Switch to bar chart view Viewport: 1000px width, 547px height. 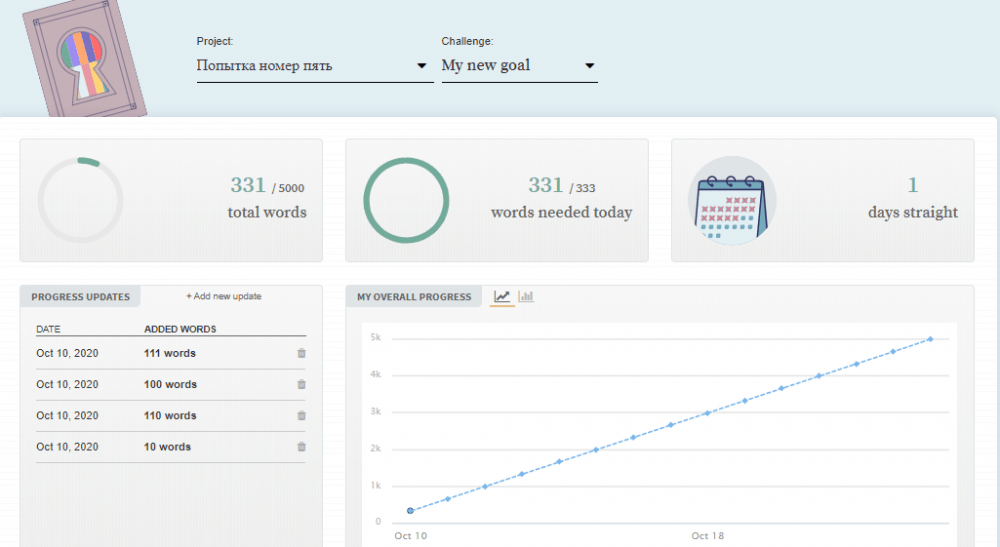[x=526, y=297]
